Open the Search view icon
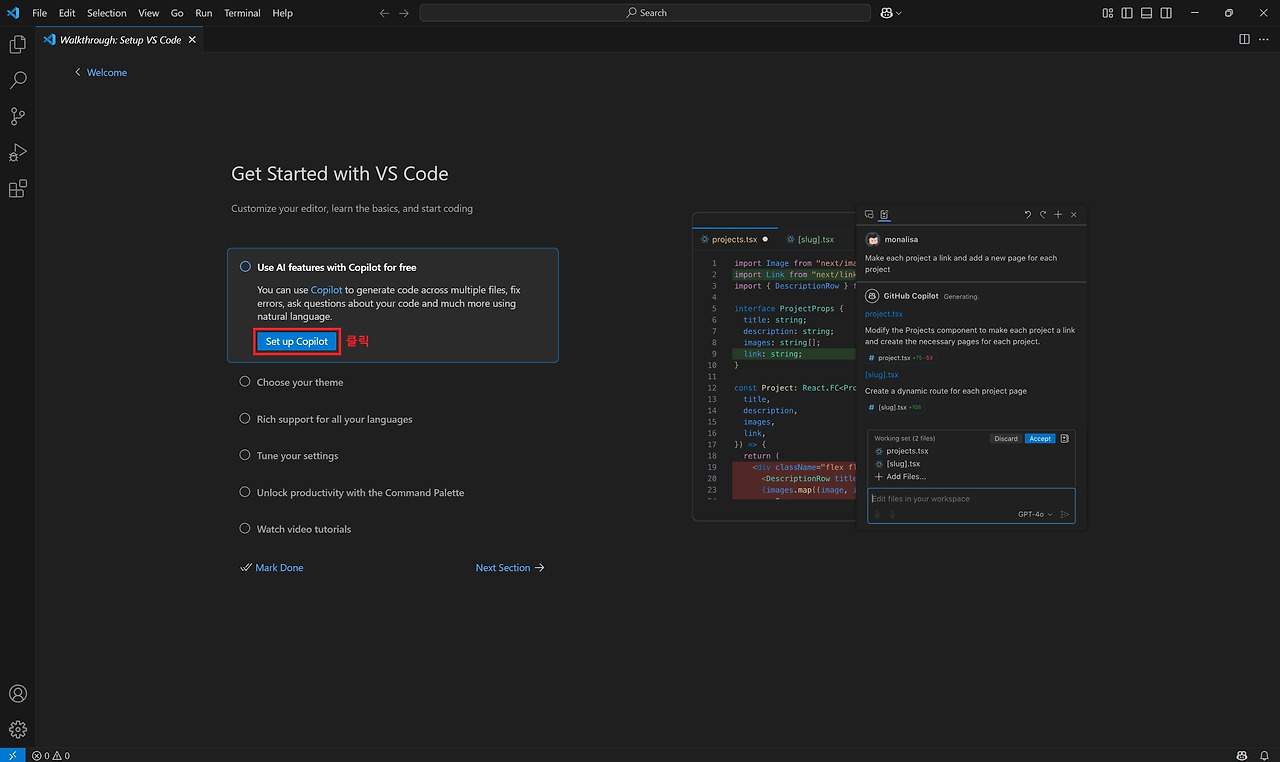This screenshot has width=1280, height=762. (x=17, y=80)
